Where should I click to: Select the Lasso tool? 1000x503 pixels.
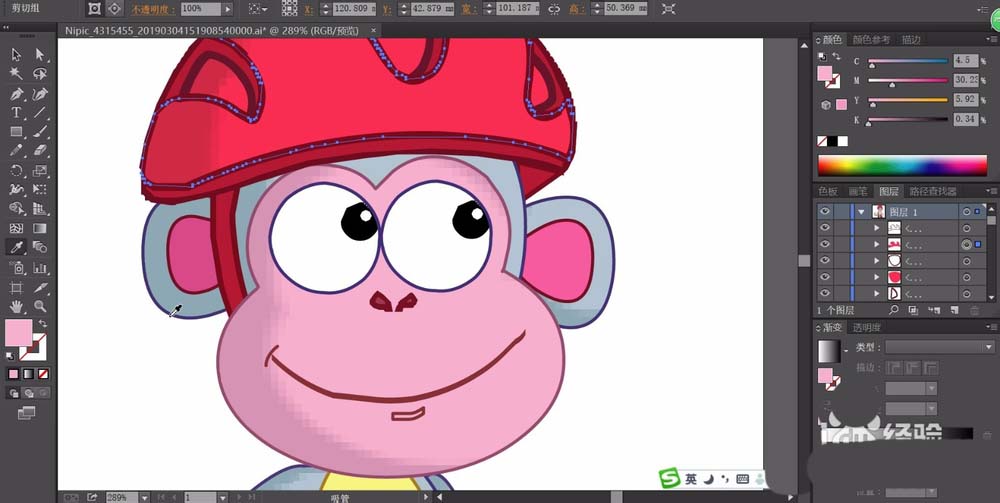pos(40,73)
